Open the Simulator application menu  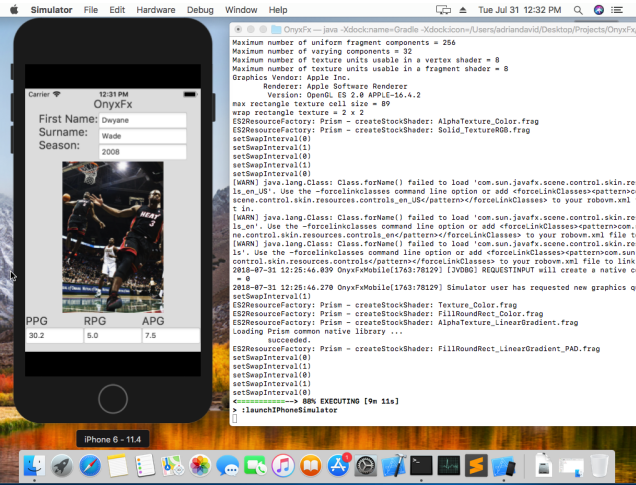pyautogui.click(x=52, y=10)
